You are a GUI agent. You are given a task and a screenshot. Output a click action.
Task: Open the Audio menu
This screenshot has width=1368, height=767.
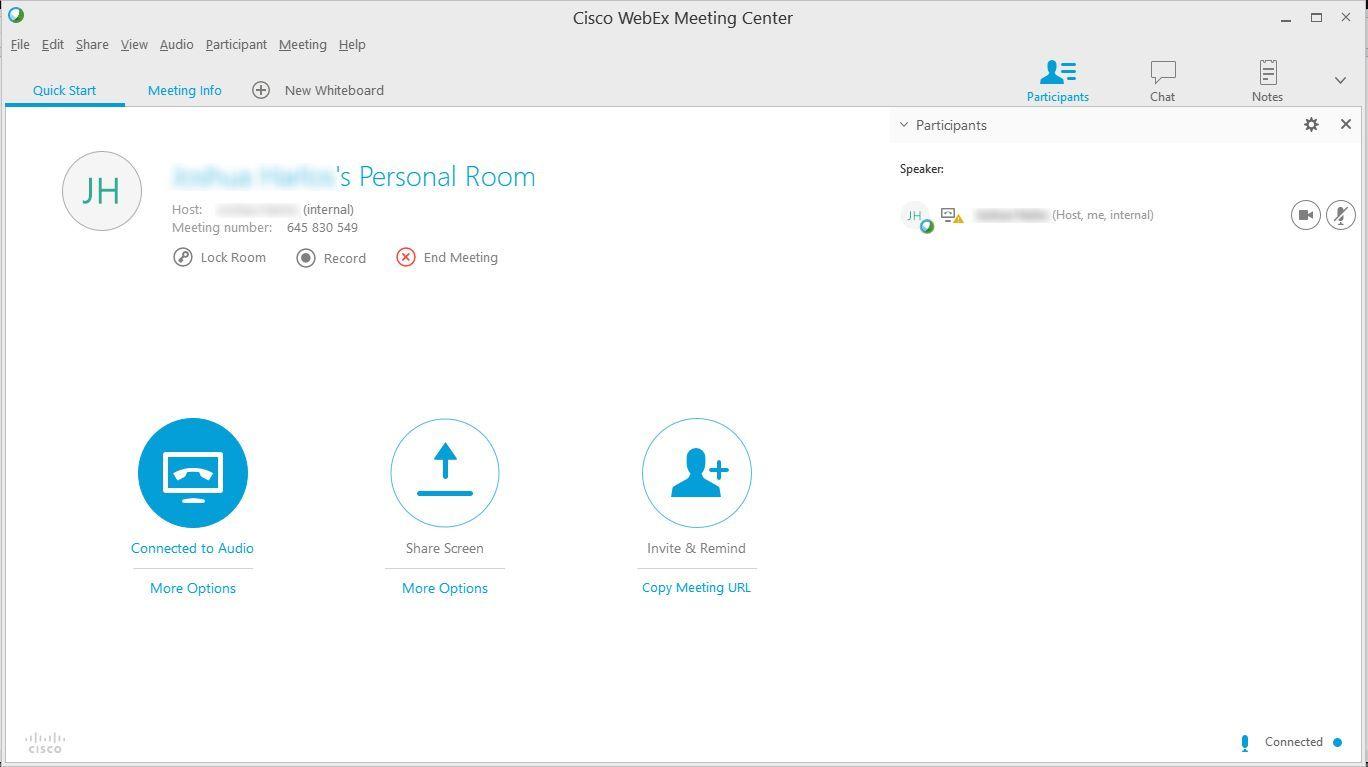point(176,45)
